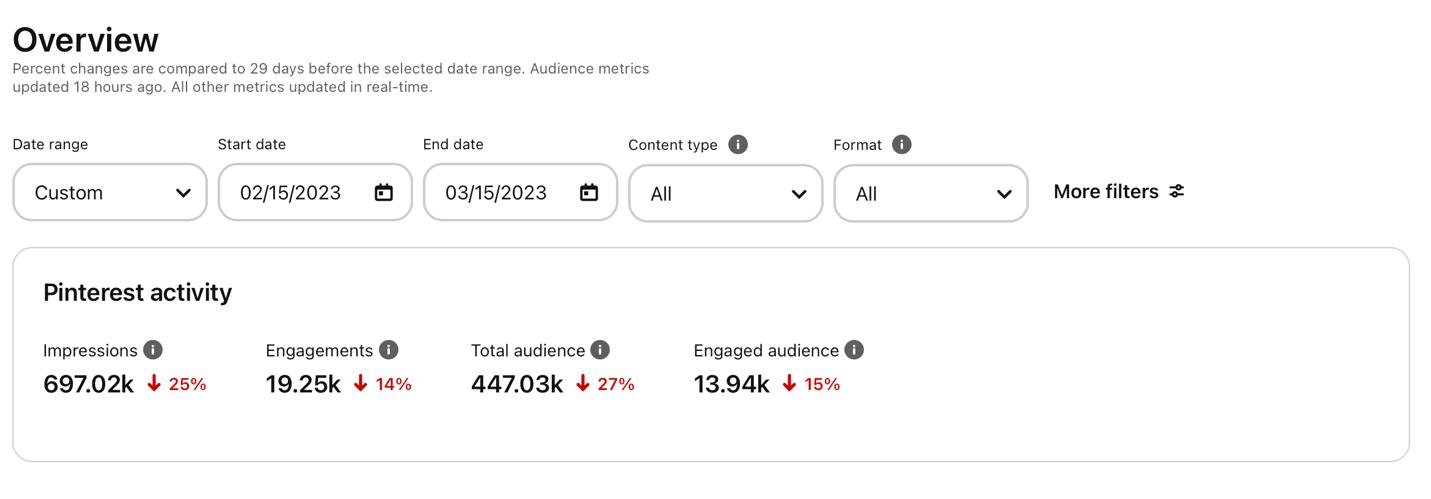Image resolution: width=1431 pixels, height=499 pixels.
Task: Select the 697.02k Impressions value
Action: coord(88,384)
